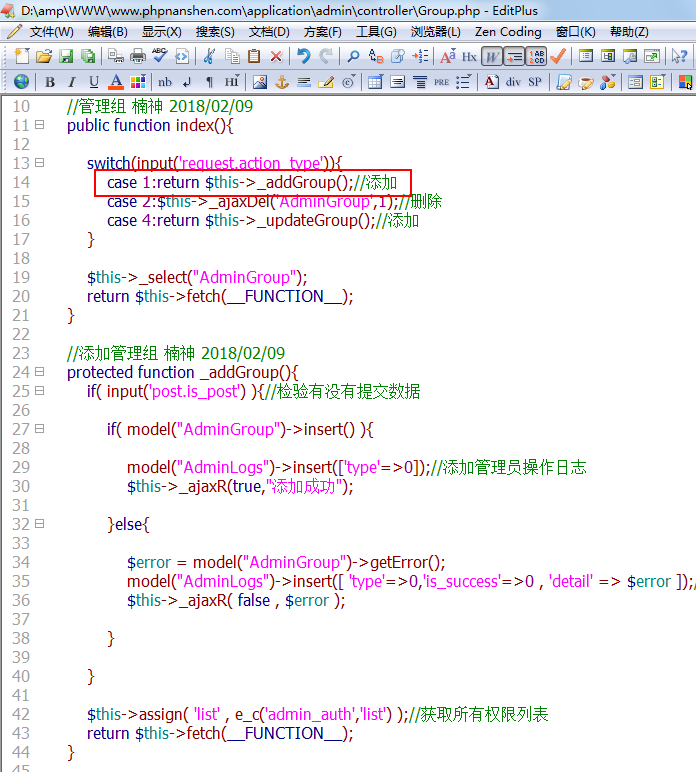
Task: Insert a PRE tag button
Action: 441,82
